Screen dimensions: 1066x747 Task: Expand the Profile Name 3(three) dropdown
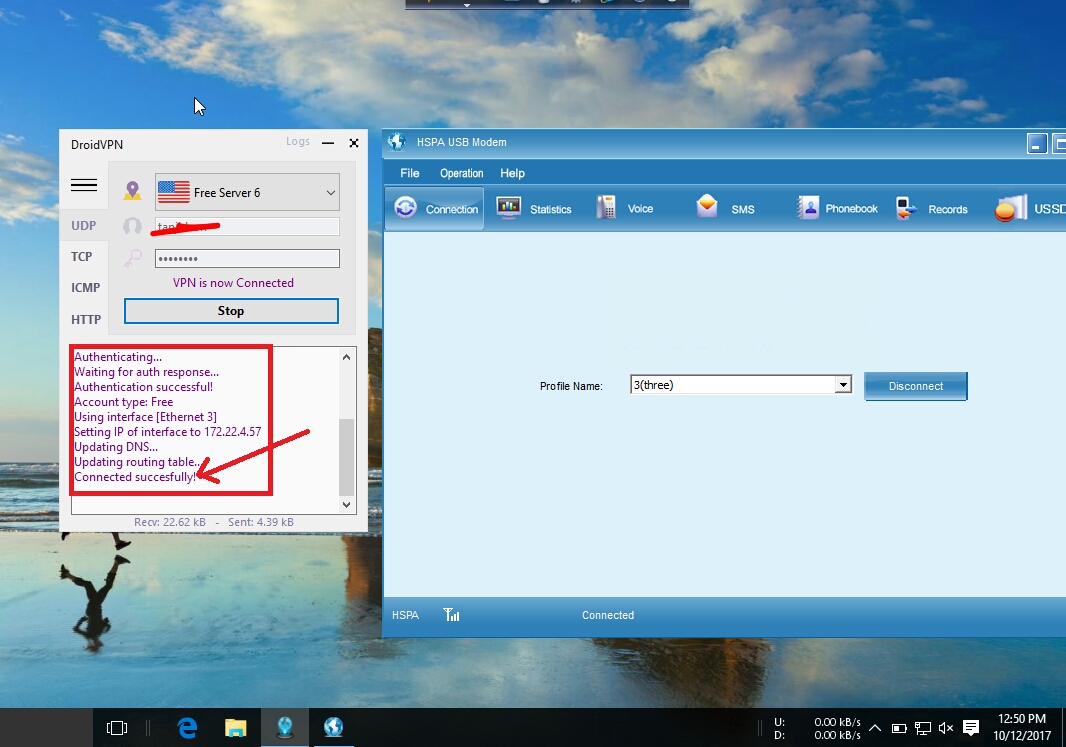tap(843, 385)
